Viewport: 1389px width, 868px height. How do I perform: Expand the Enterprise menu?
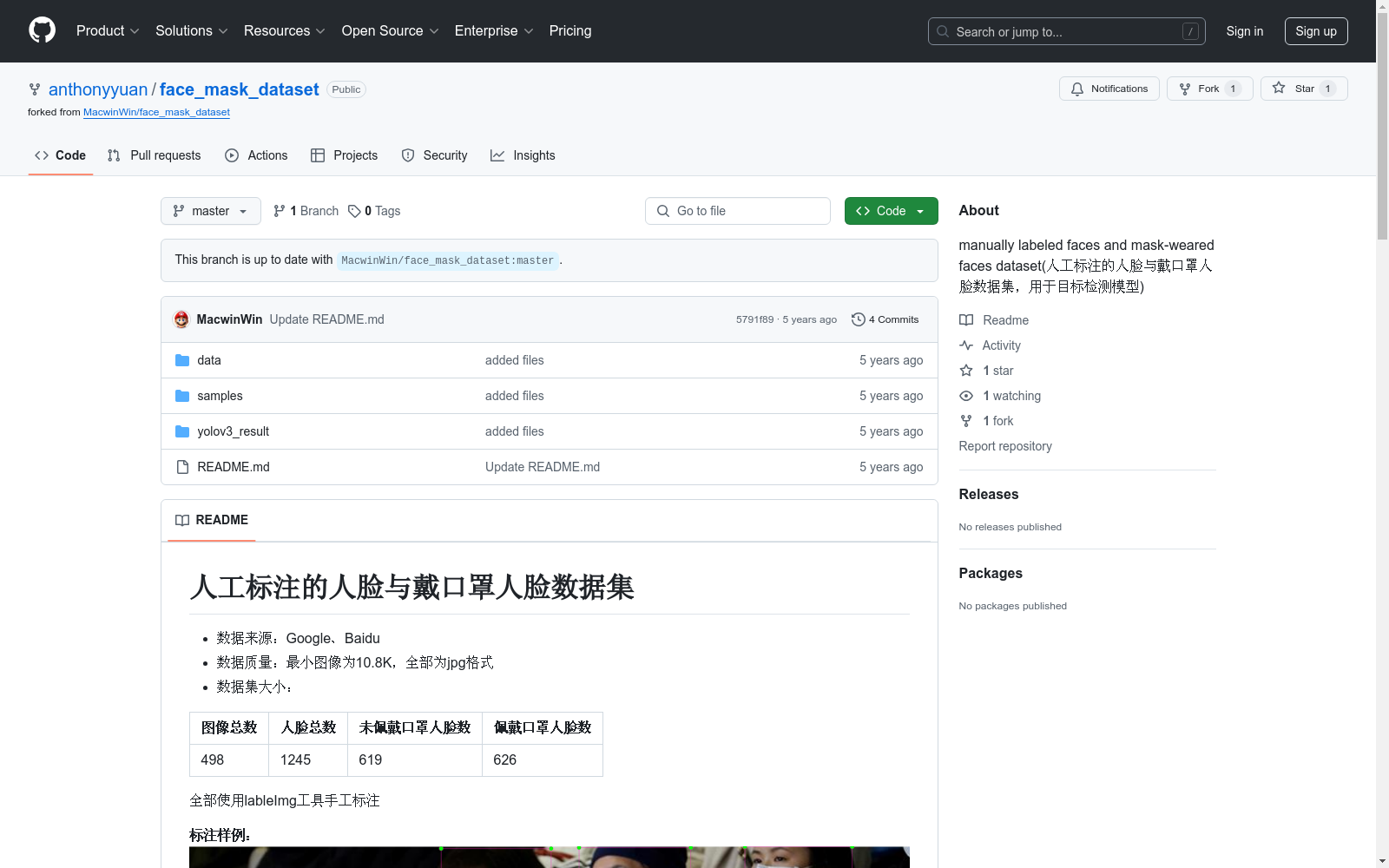click(494, 30)
